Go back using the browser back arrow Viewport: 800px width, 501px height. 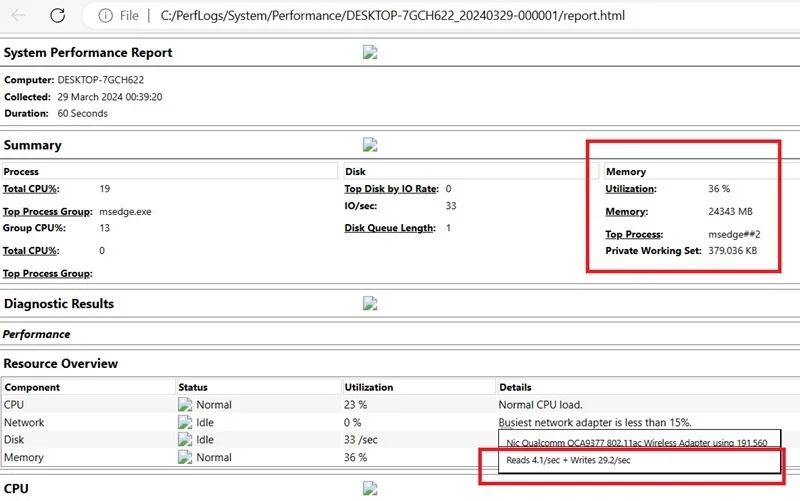(18, 15)
